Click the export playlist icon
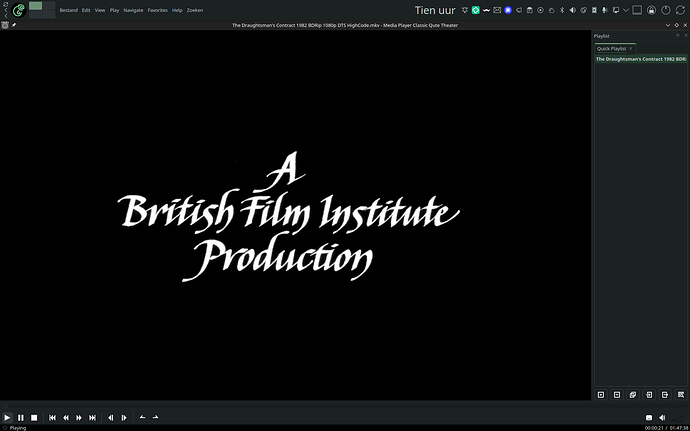The height and width of the screenshot is (431, 690). [x=665, y=394]
